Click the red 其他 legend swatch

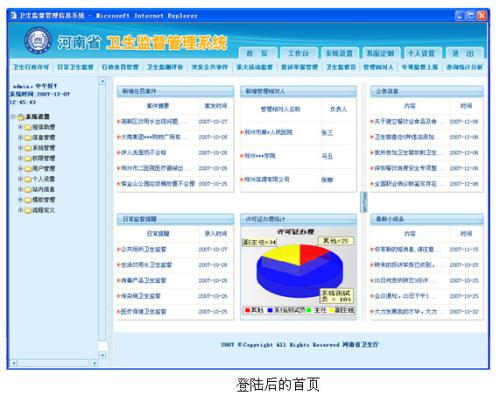[x=247, y=310]
